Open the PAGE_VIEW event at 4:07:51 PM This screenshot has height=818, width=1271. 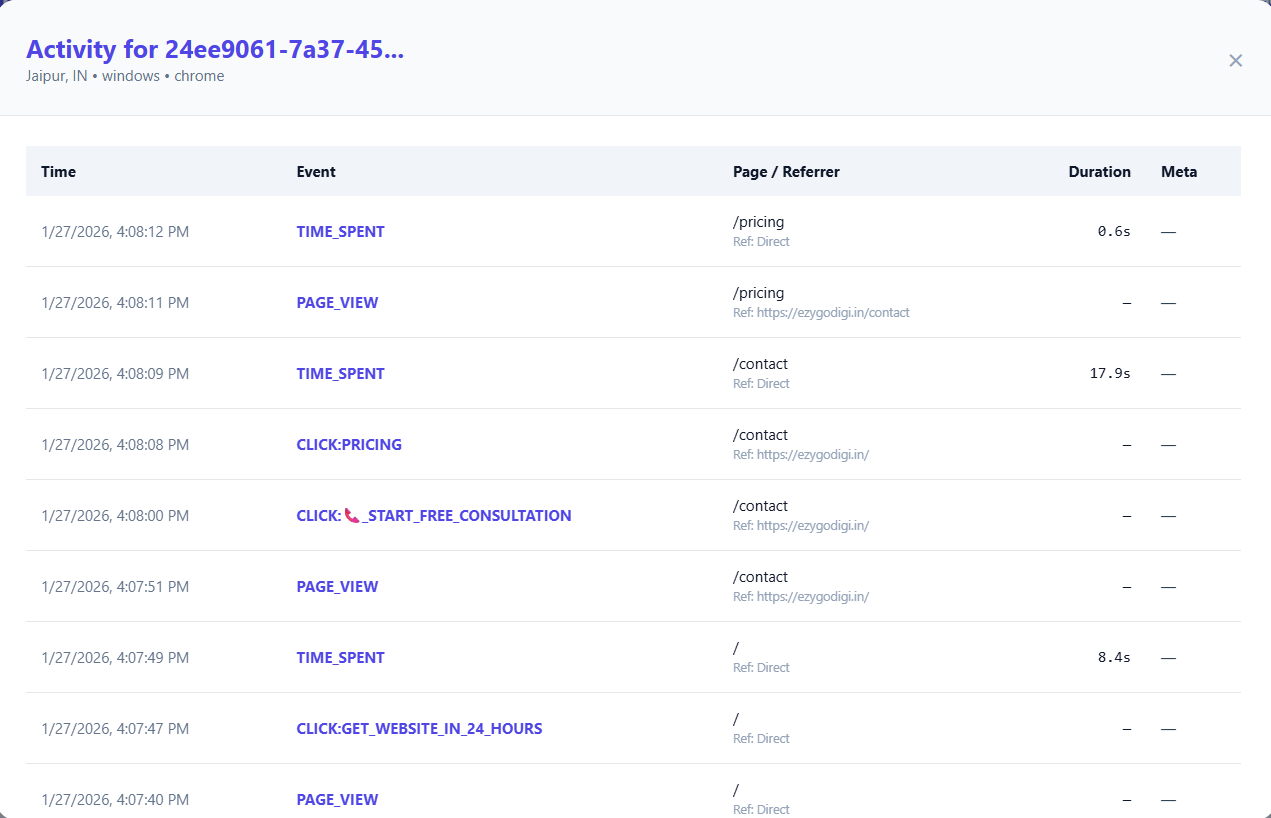point(337,586)
